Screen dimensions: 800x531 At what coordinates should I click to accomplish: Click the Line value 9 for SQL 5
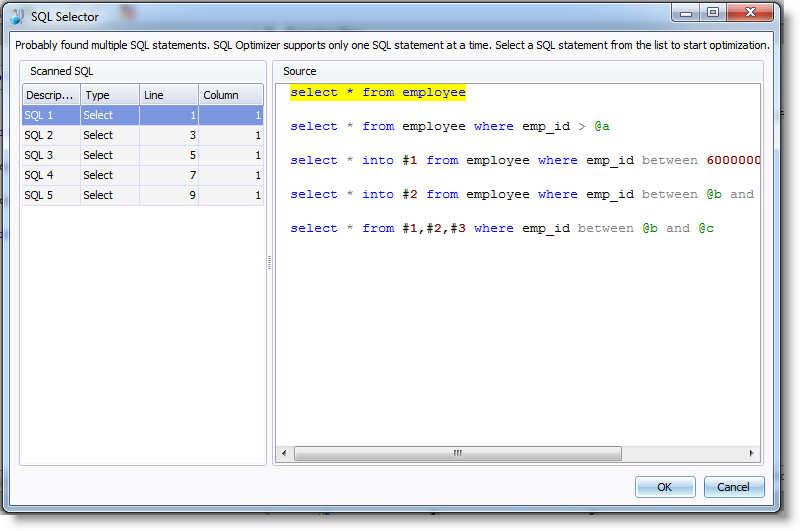coord(169,195)
